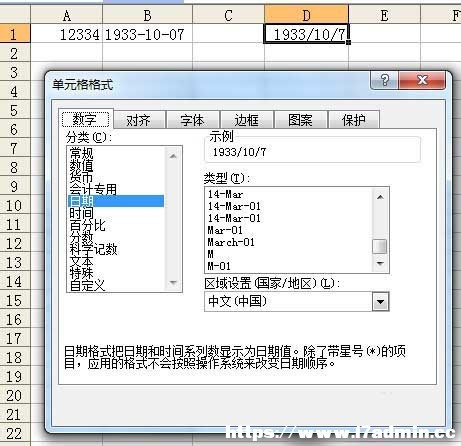This screenshot has width=461, height=446.
Task: Click type list scroll up arrow
Action: pyautogui.click(x=380, y=197)
